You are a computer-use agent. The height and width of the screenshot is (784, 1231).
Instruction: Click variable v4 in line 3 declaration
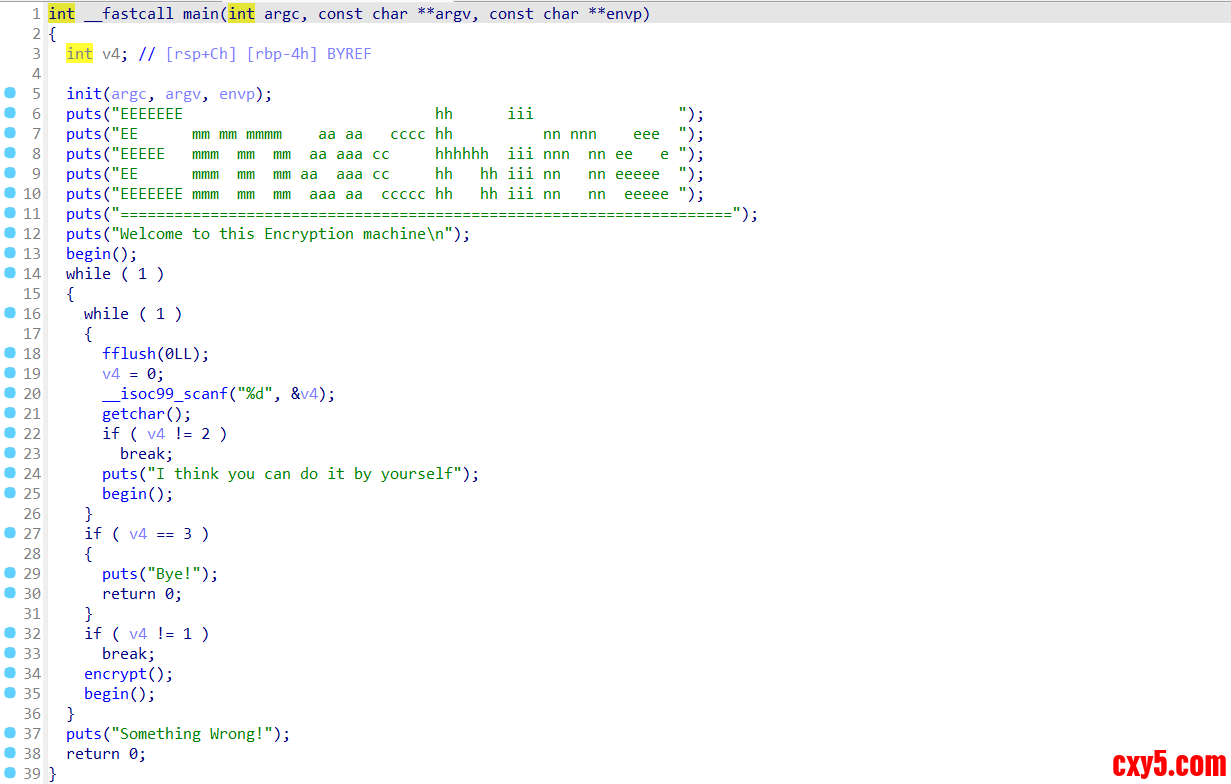[x=110, y=54]
